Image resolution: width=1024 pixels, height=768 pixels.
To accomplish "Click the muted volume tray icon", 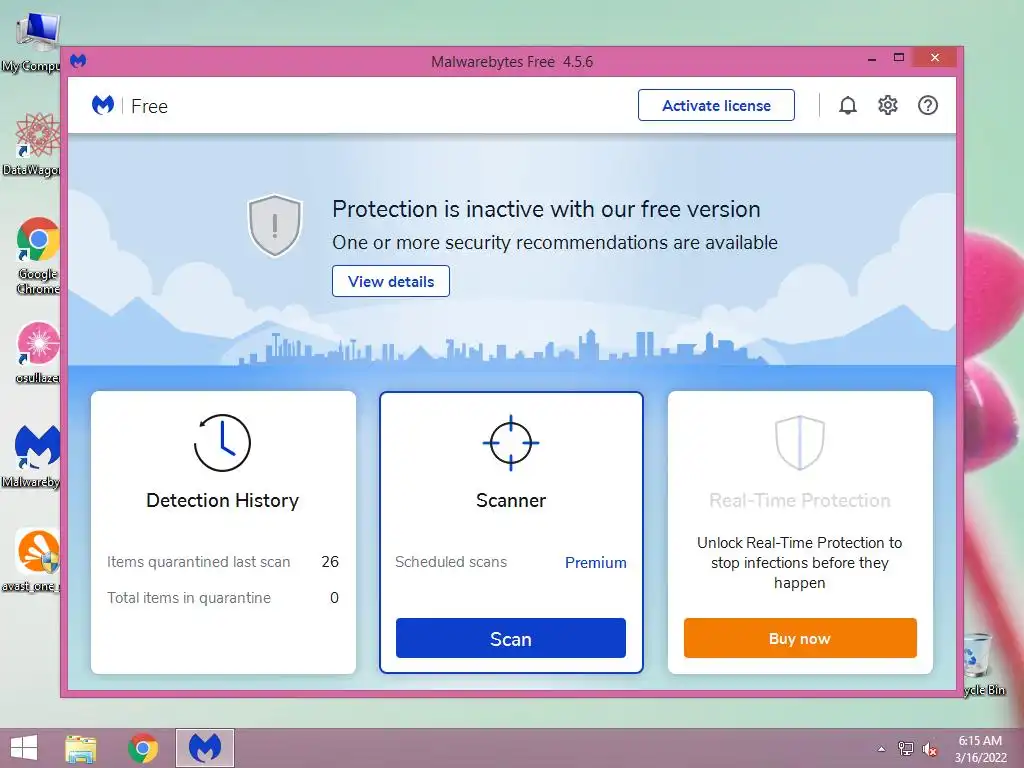I will tap(930, 749).
